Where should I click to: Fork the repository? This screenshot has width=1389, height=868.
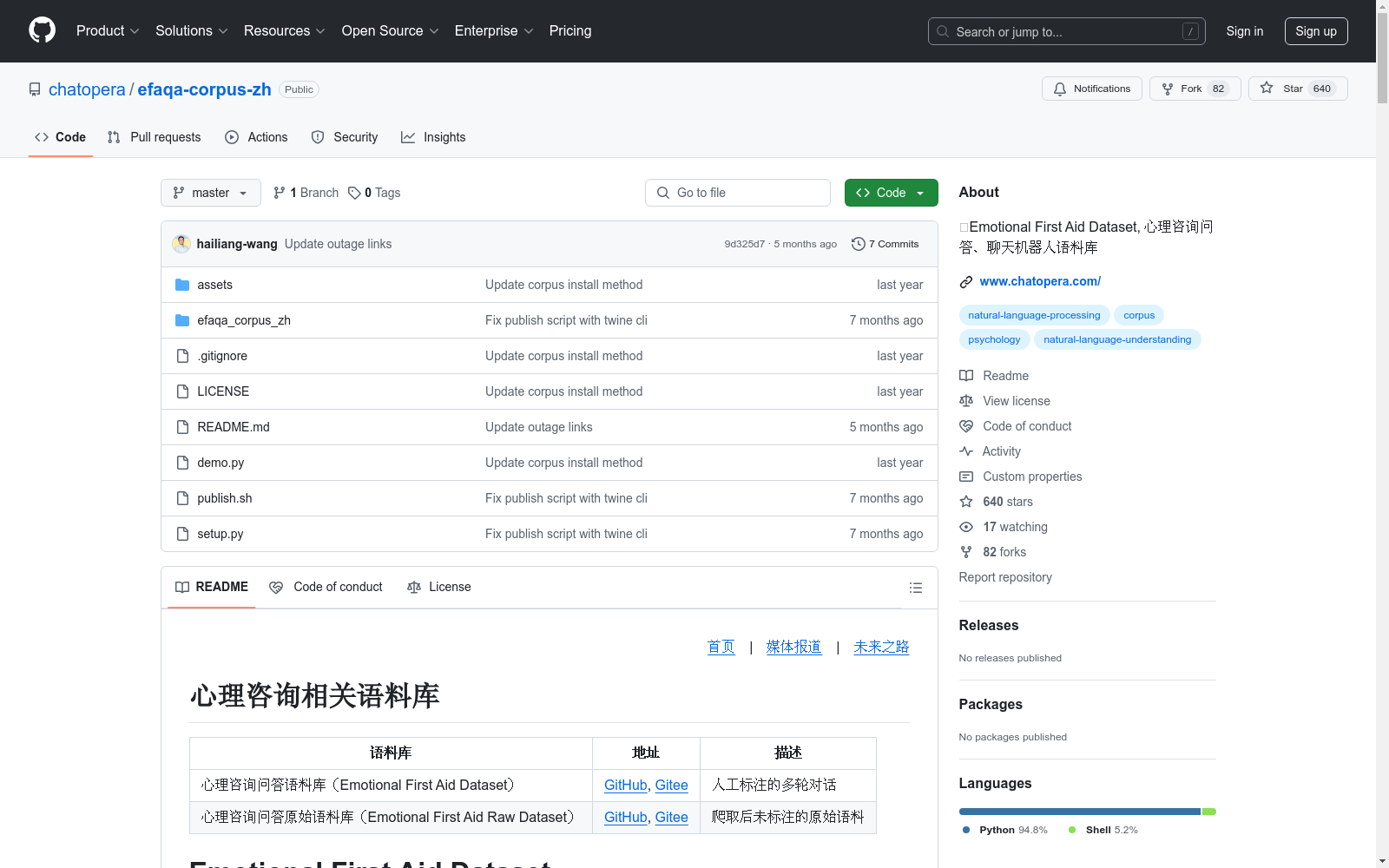tap(1195, 89)
